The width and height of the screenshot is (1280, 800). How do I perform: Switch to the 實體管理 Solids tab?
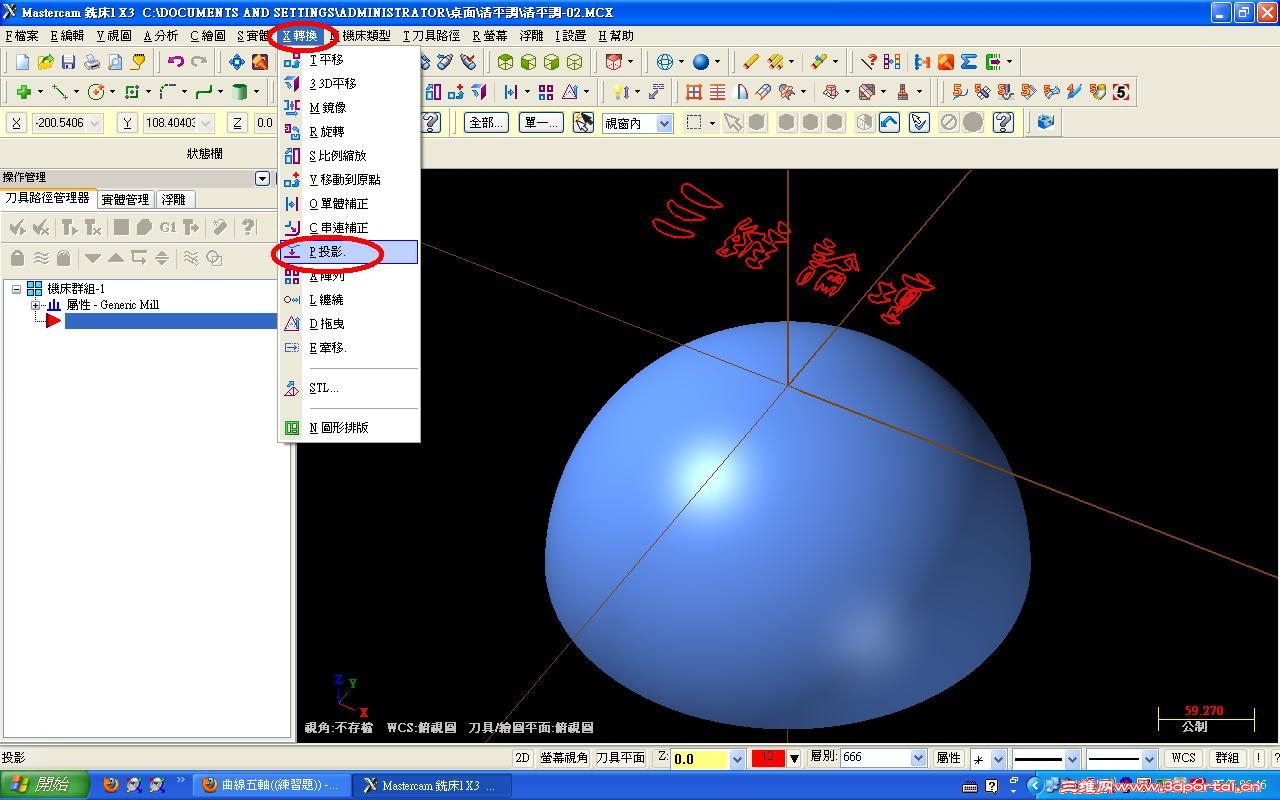125,200
